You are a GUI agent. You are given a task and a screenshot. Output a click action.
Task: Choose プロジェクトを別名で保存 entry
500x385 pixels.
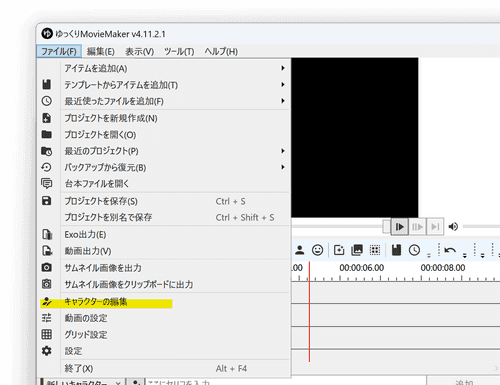[x=164, y=217]
